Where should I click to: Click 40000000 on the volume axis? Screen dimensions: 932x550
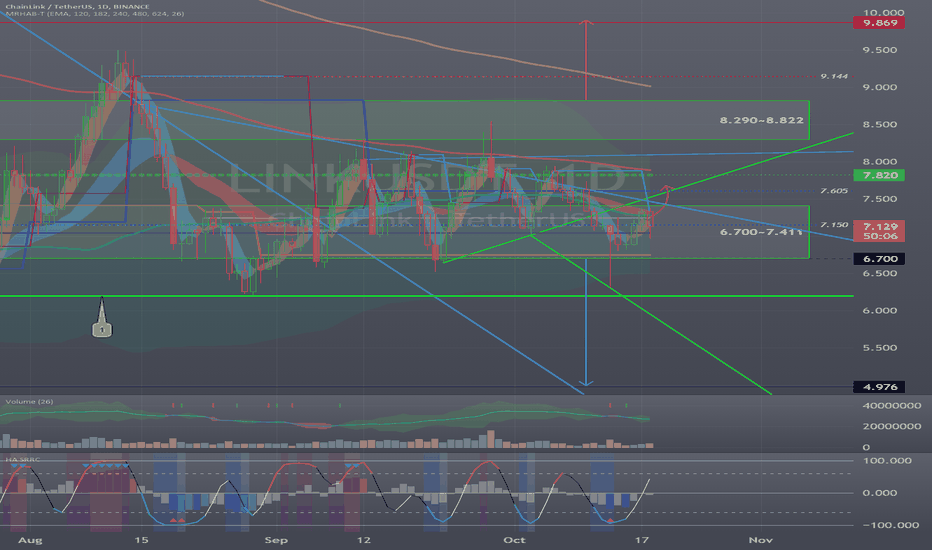coord(892,406)
